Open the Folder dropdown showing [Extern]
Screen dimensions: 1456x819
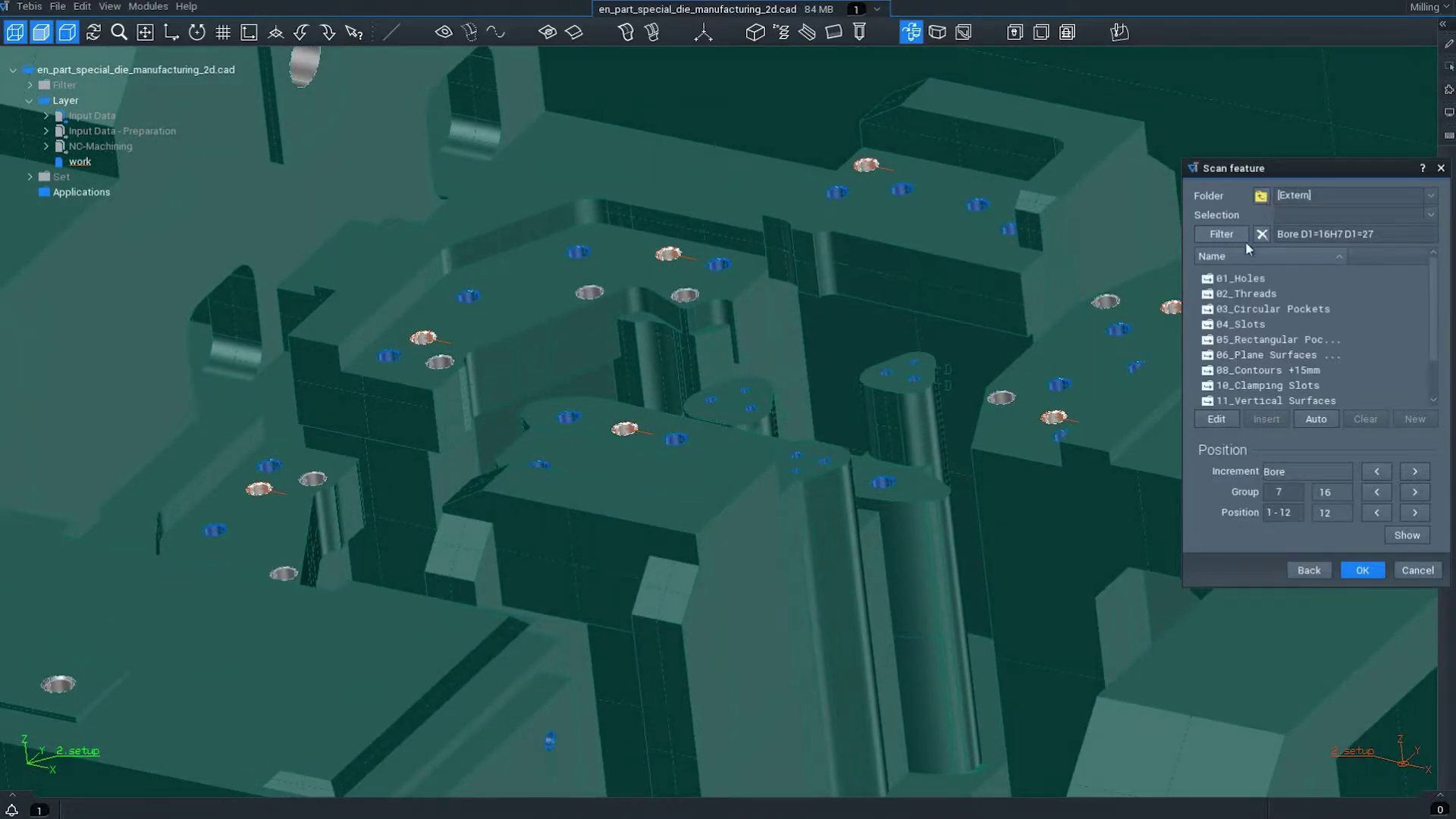coord(1430,196)
